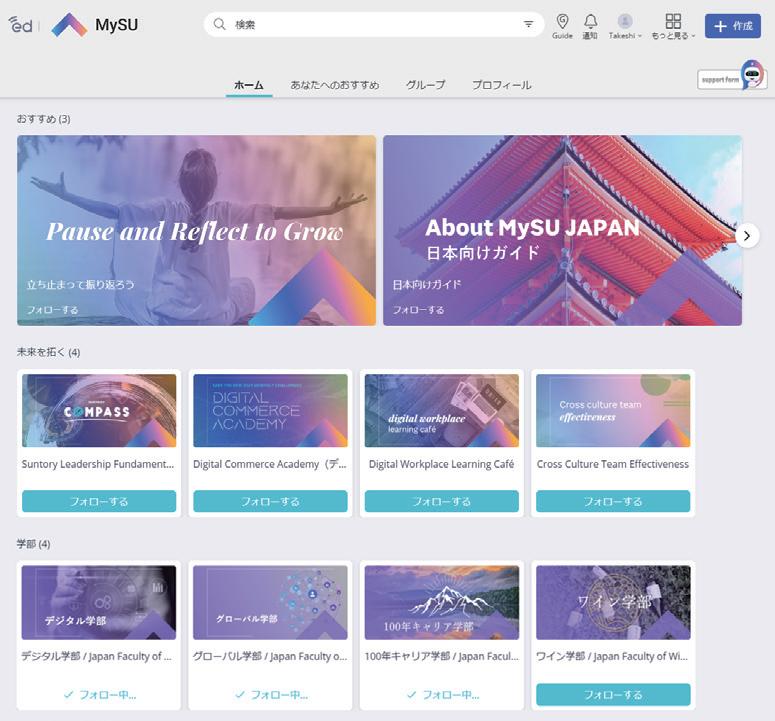775x721 pixels.
Task: Open the search filter icon
Action: (x=528, y=24)
